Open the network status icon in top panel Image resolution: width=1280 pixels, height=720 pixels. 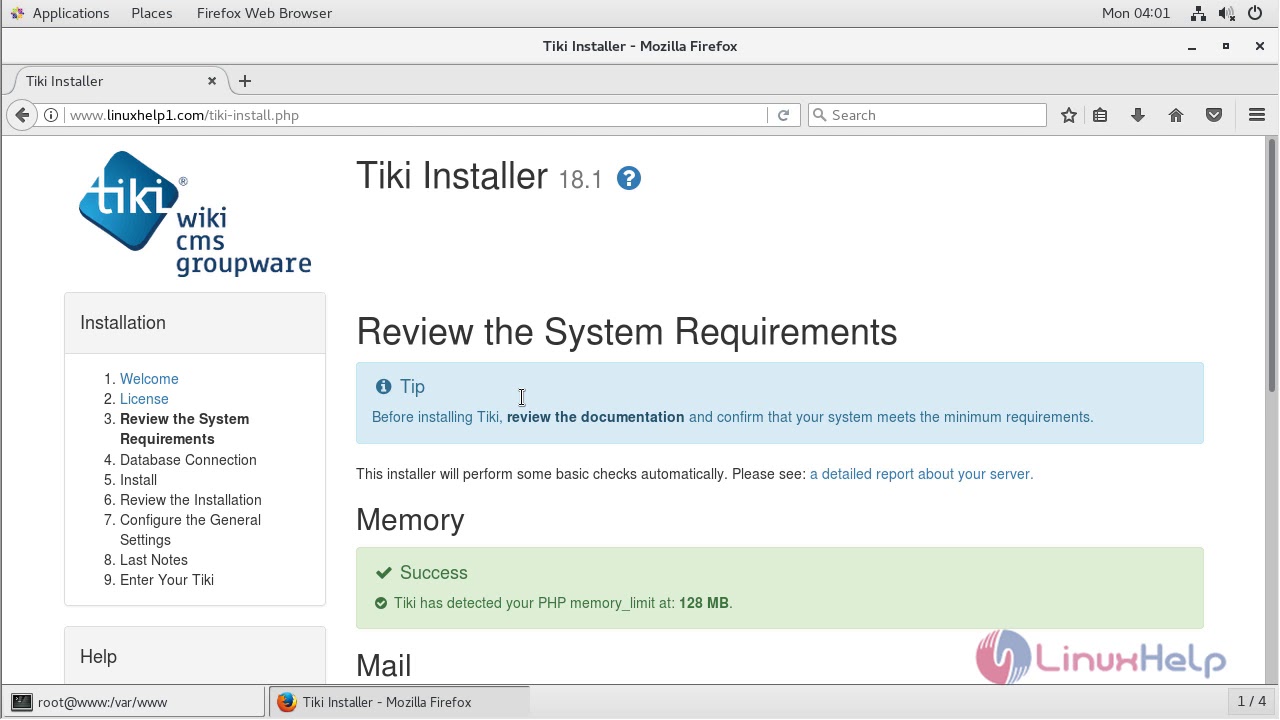[1198, 13]
